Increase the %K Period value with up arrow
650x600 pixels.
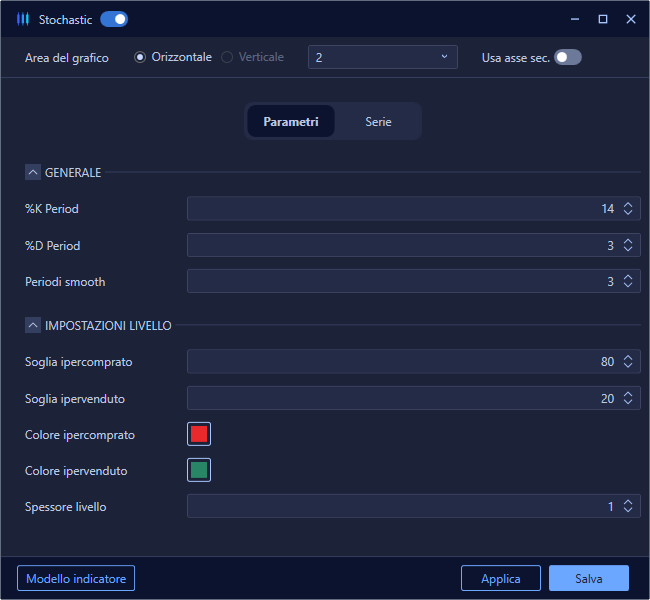pos(628,204)
